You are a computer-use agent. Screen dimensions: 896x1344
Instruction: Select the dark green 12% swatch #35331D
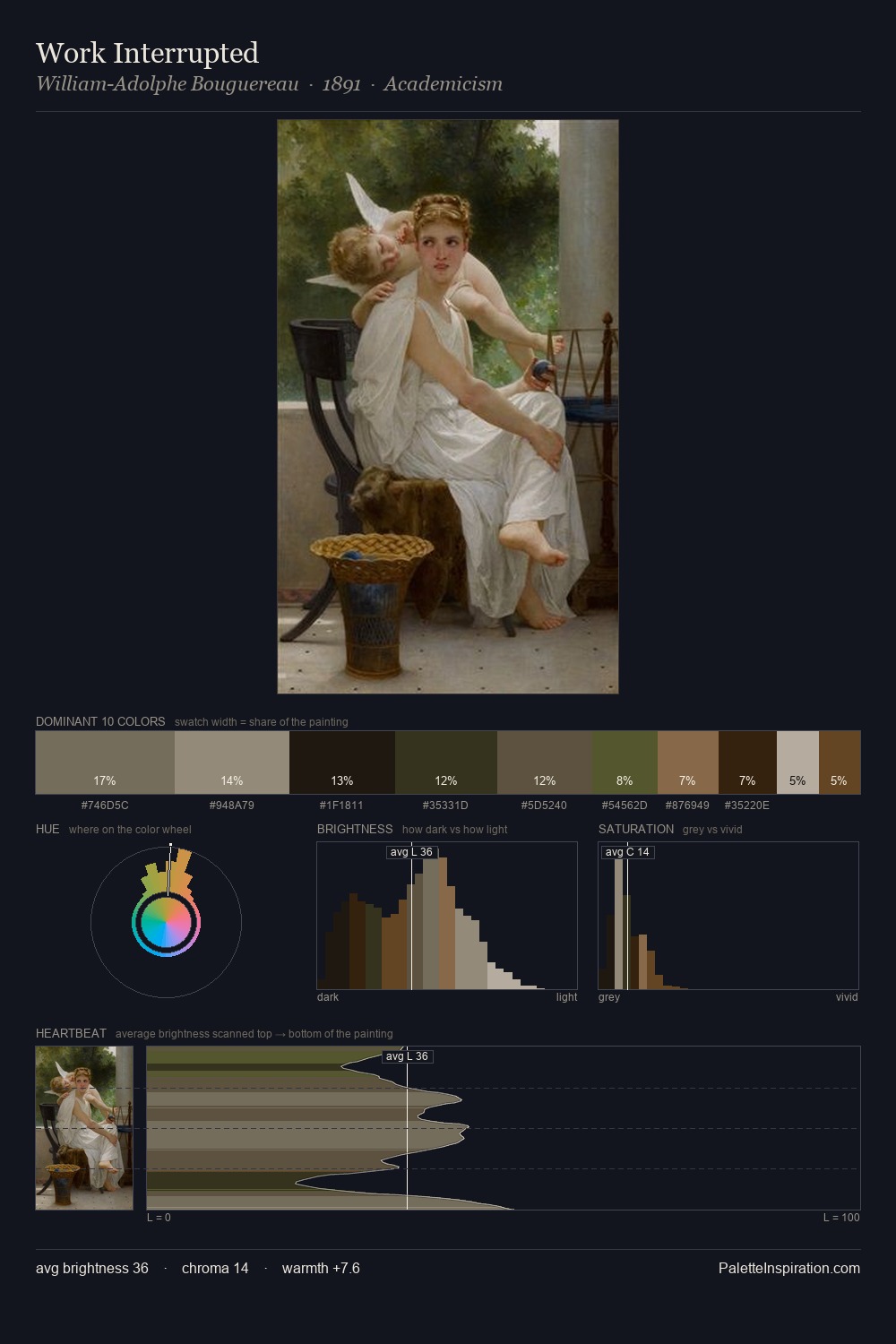click(446, 762)
